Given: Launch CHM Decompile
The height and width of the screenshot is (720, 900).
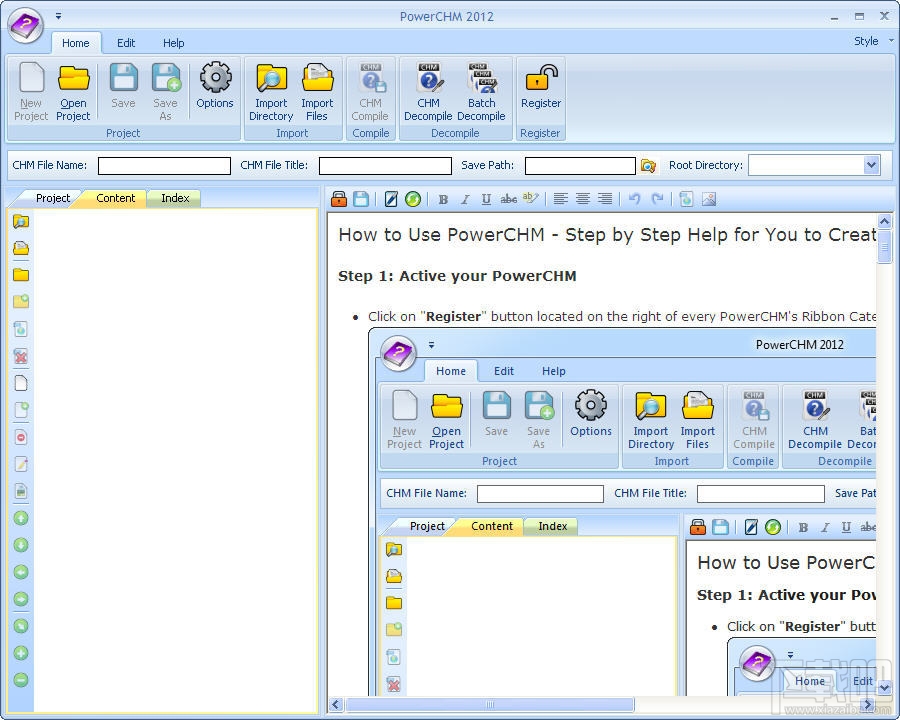Looking at the screenshot, I should tap(428, 92).
